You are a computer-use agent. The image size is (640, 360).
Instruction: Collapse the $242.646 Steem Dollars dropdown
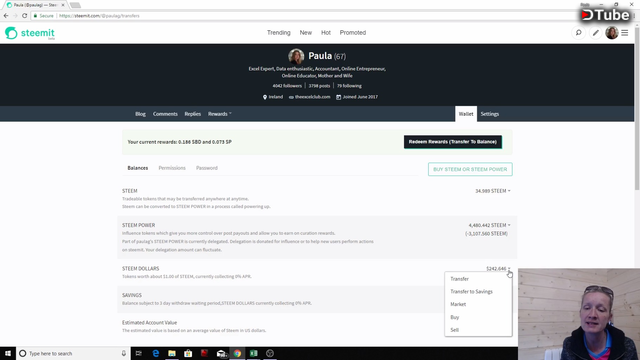pyautogui.click(x=498, y=269)
